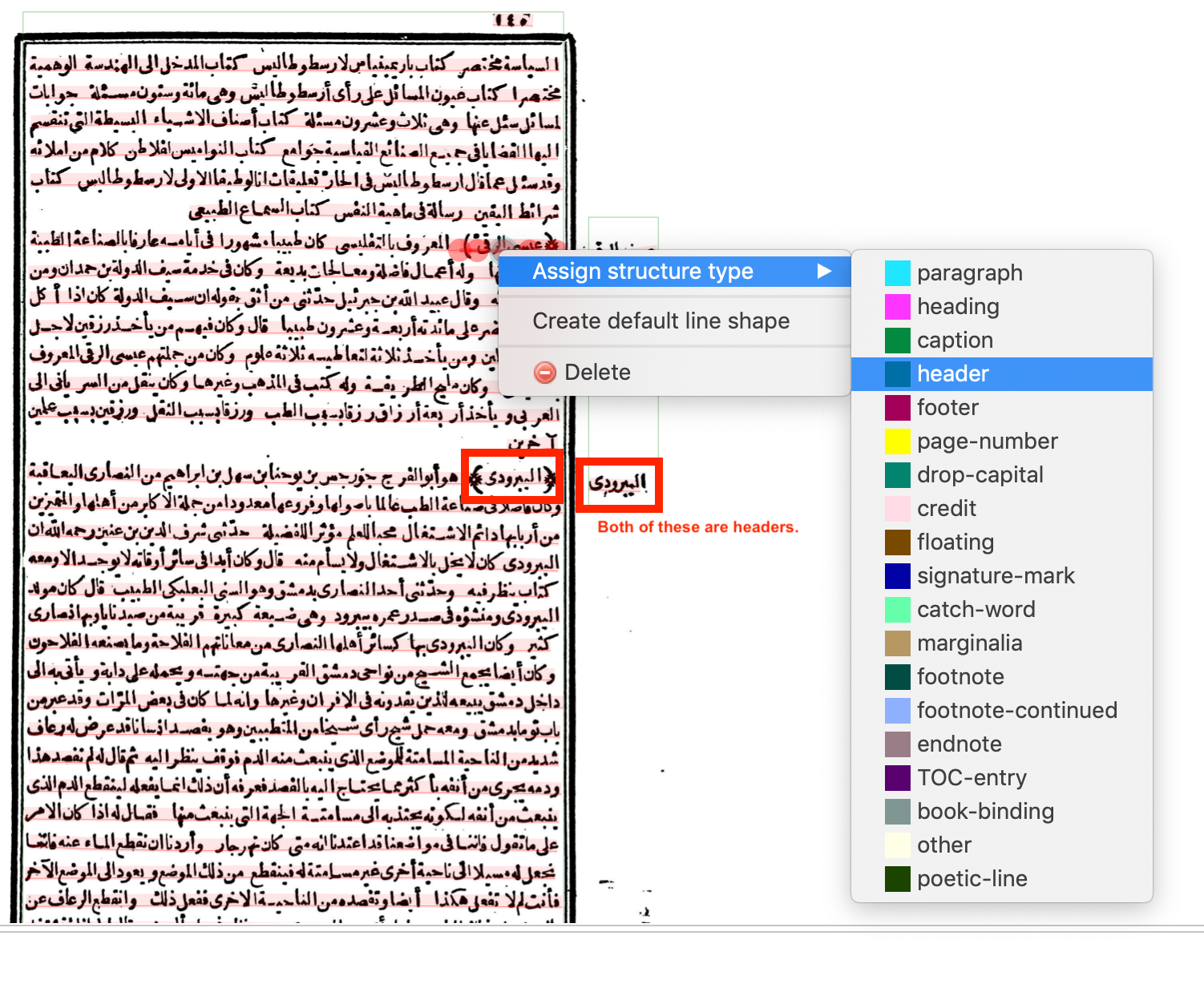Image resolution: width=1204 pixels, height=984 pixels.
Task: Select the magenta heading swatch icon
Action: [897, 306]
